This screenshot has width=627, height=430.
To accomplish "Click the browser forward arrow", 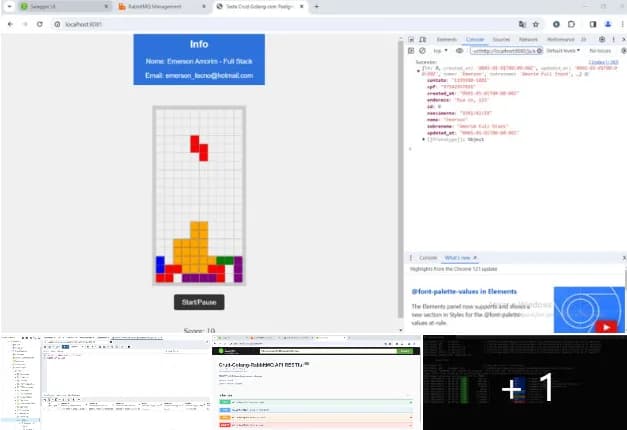I will coord(25,24).
